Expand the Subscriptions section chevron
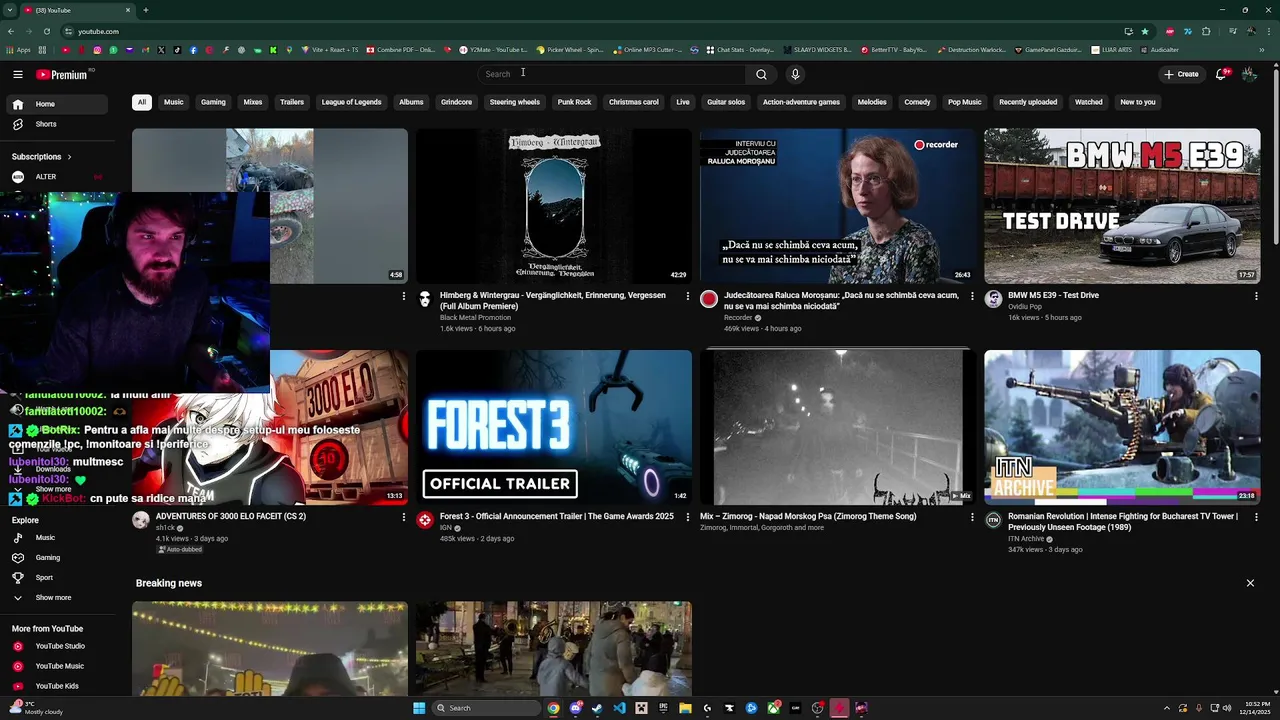Viewport: 1280px width, 720px height. pos(69,157)
